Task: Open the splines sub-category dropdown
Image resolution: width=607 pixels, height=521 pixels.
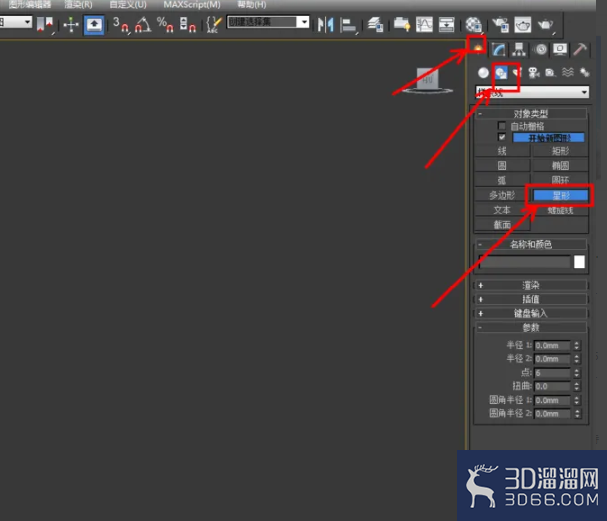Action: (x=532, y=92)
